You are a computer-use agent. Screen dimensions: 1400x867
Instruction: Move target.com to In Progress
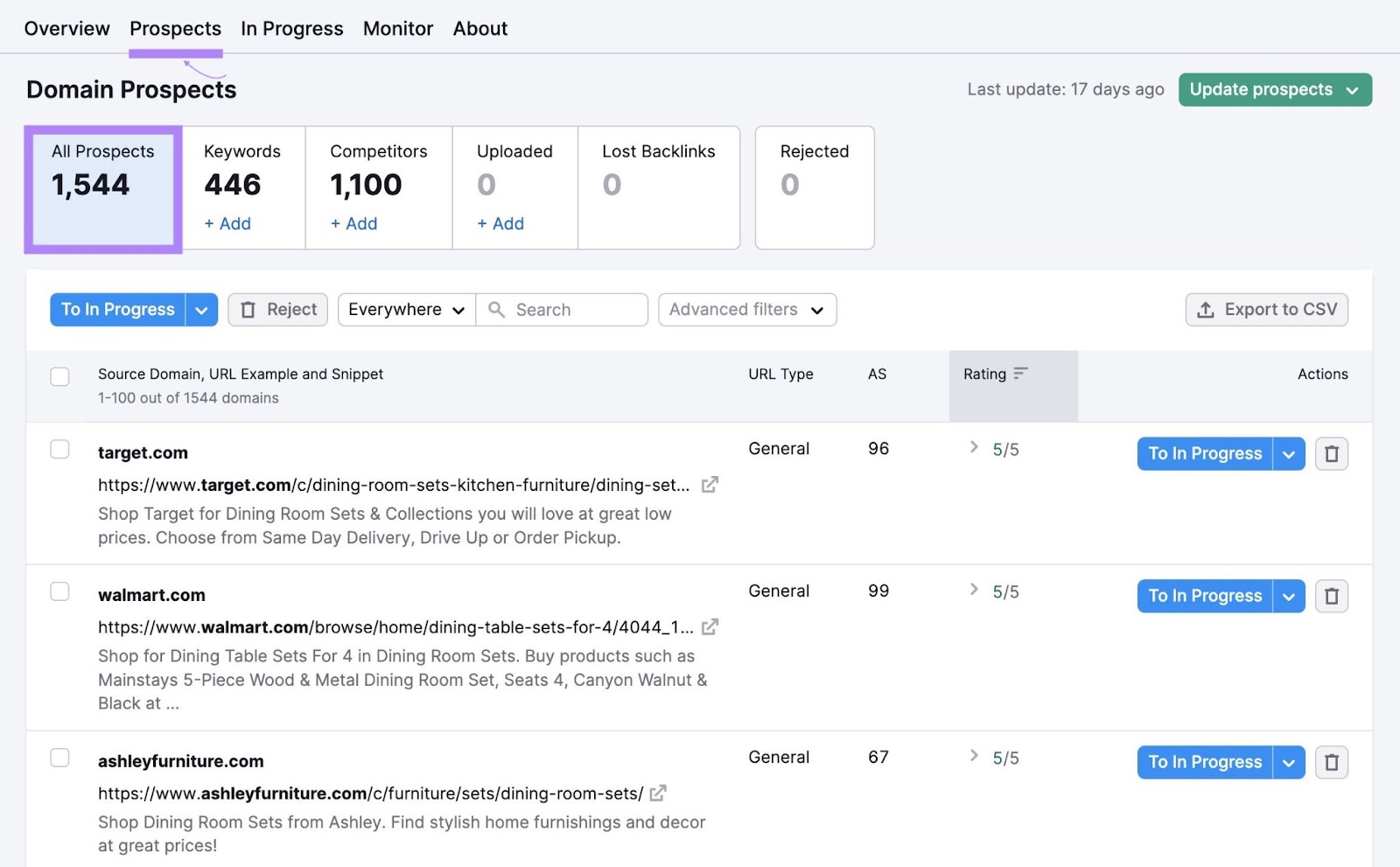click(x=1204, y=453)
